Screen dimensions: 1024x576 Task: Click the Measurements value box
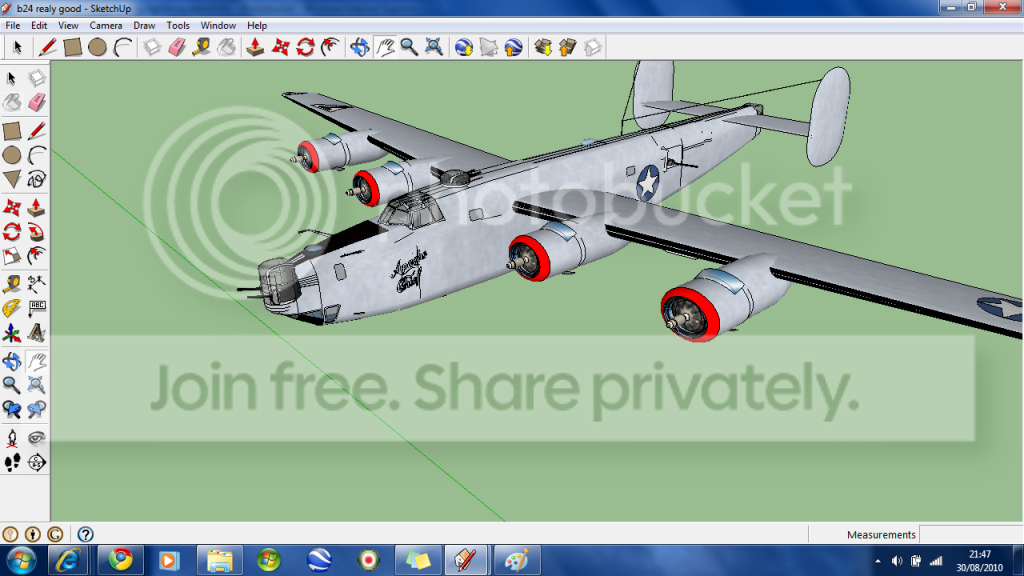coord(970,534)
